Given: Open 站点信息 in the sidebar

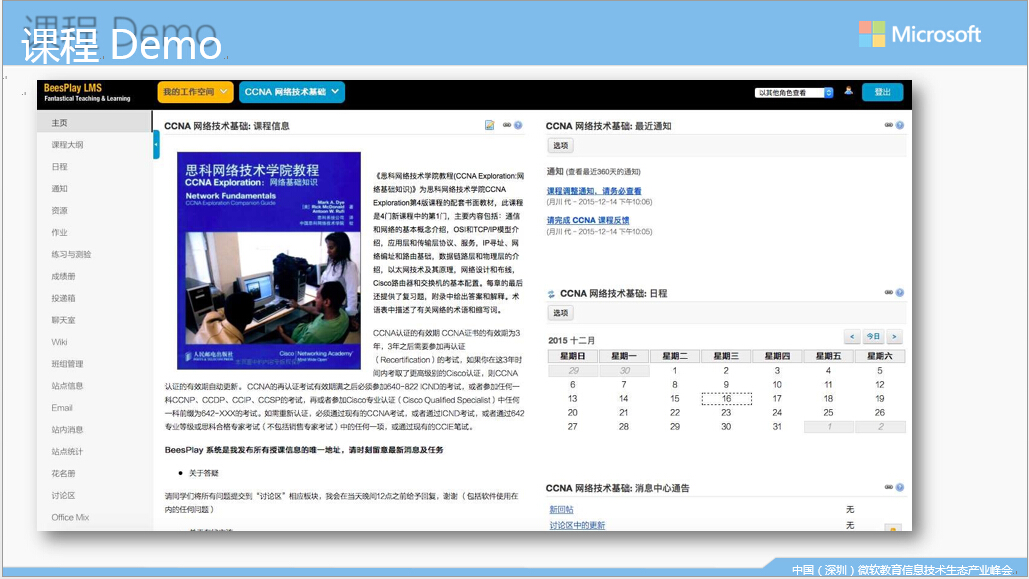Looking at the screenshot, I should coord(68,386).
